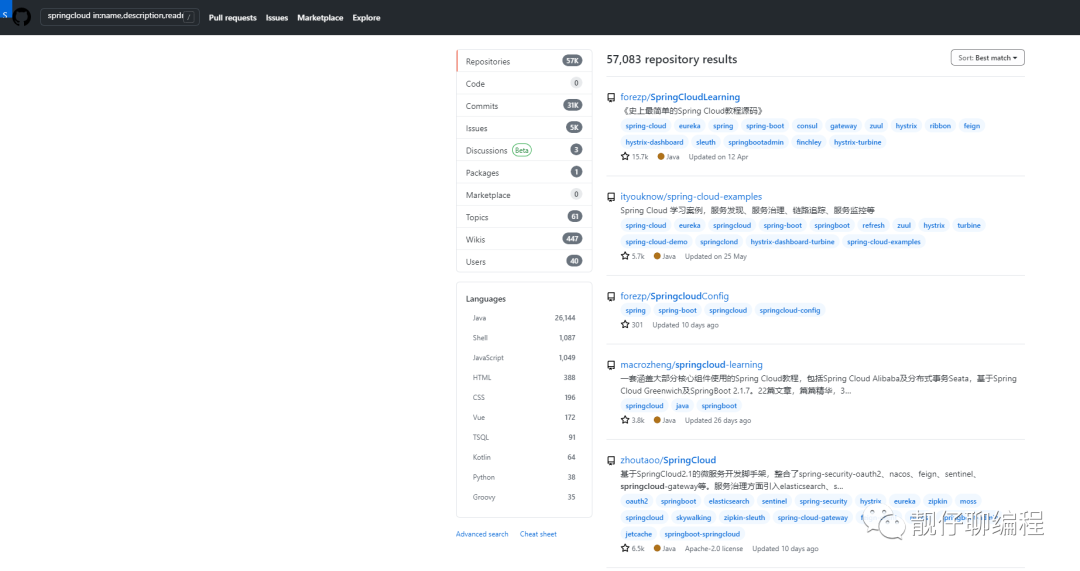Click the slash shortcut icon in search box
This screenshot has height=571, width=1080.
pos(189,17)
